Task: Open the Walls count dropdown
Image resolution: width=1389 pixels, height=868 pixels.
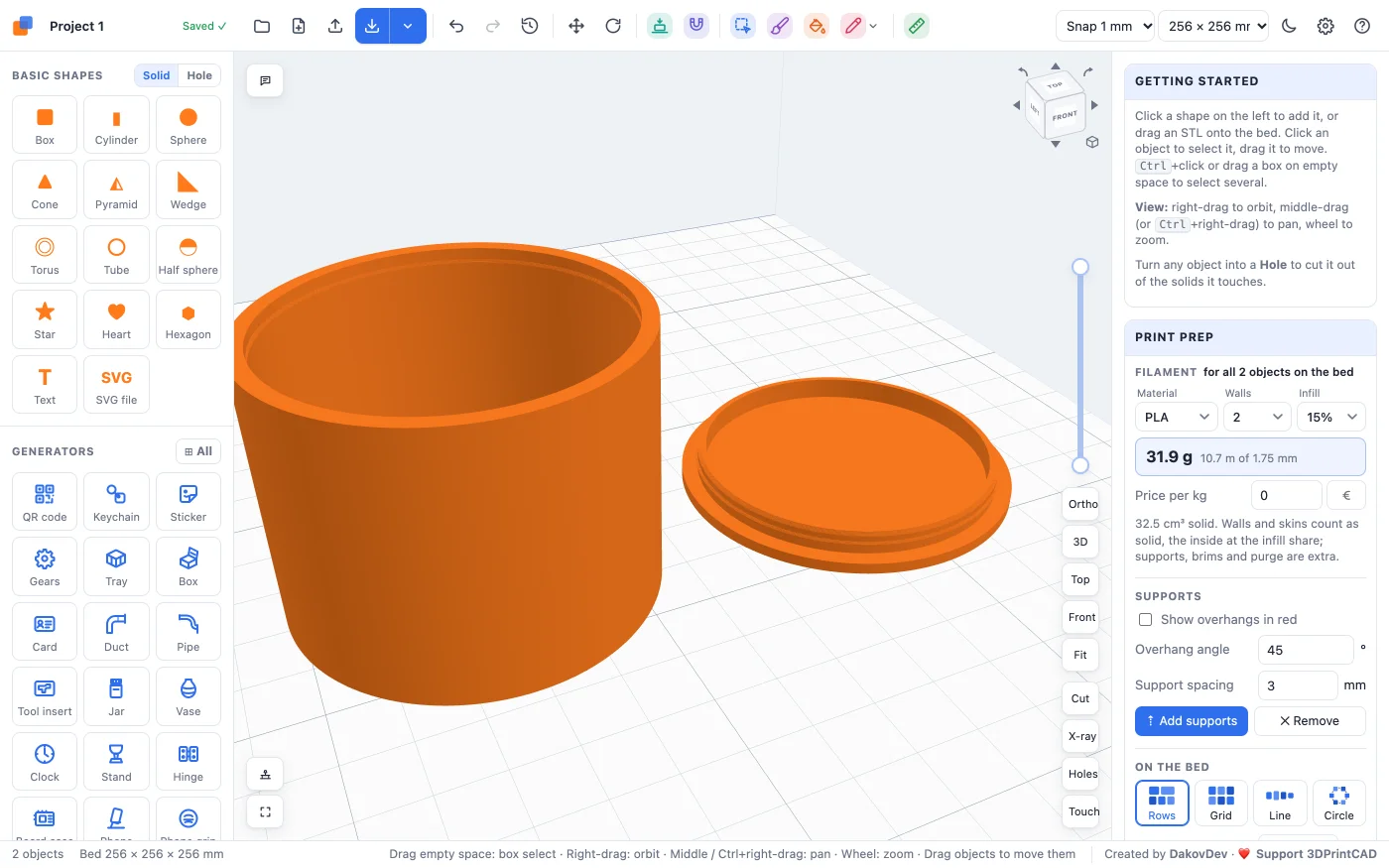Action: (x=1257, y=417)
